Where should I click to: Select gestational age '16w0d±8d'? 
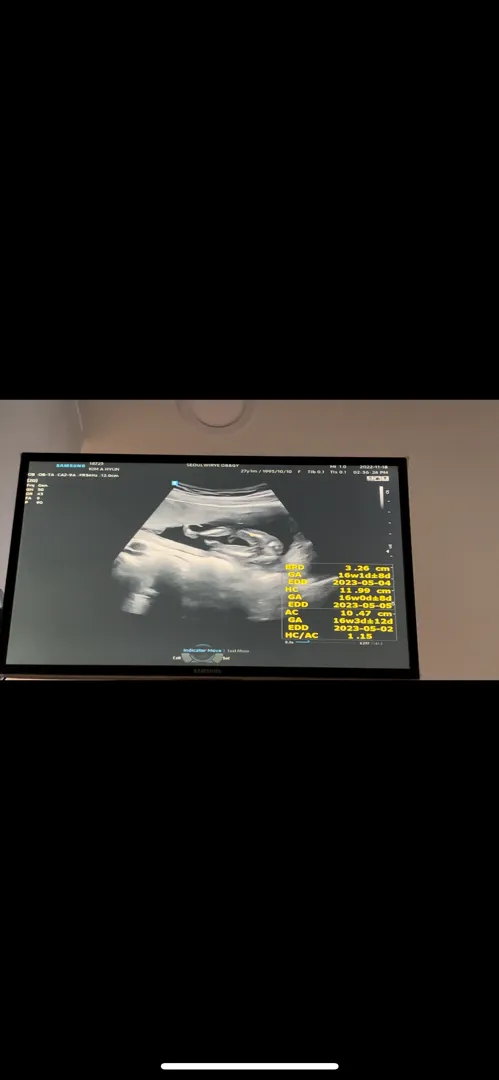[365, 598]
